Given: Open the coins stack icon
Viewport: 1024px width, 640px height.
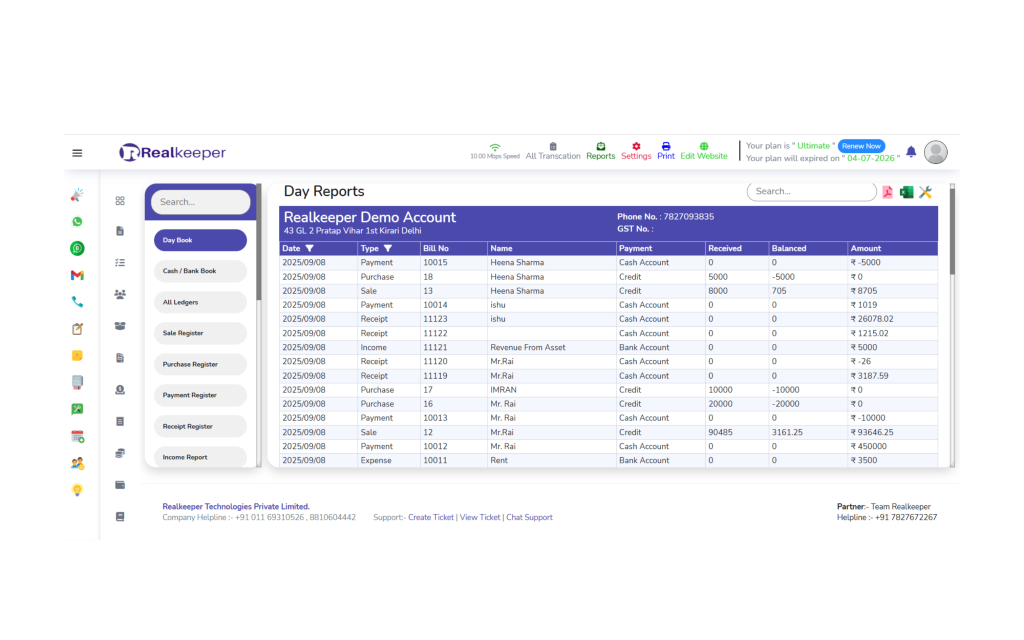Looking at the screenshot, I should click(x=120, y=453).
